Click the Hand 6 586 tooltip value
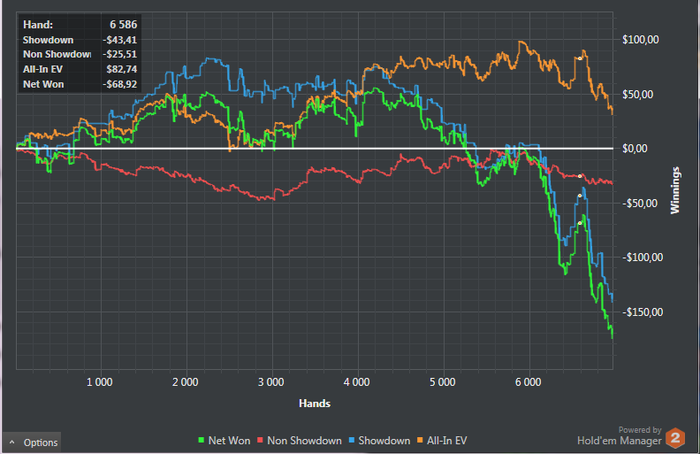Image resolution: width=700 pixels, height=454 pixels. point(123,25)
